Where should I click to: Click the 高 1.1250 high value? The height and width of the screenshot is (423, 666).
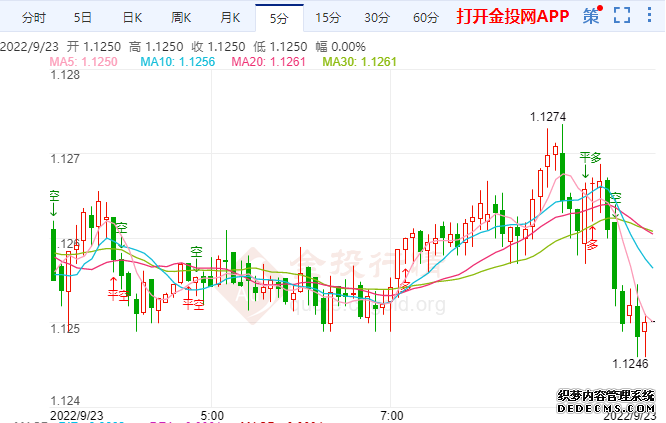coord(156,47)
